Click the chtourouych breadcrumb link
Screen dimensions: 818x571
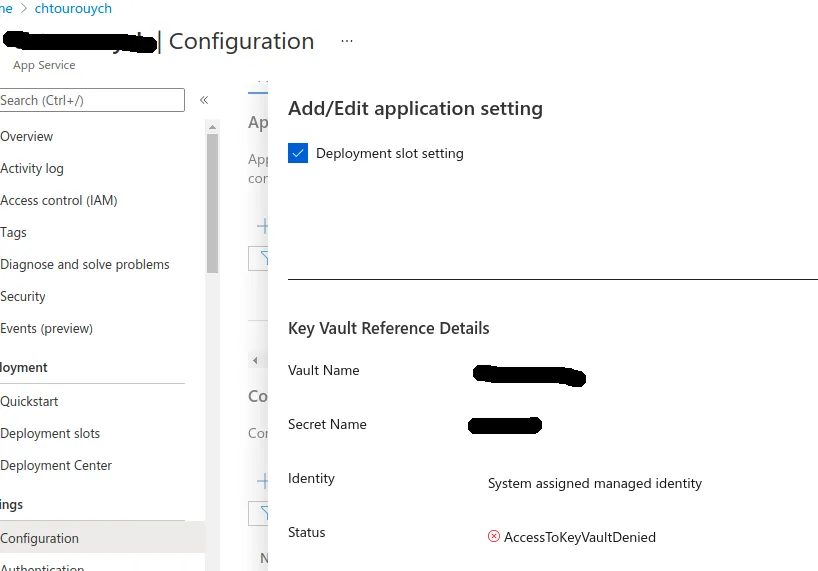click(73, 8)
